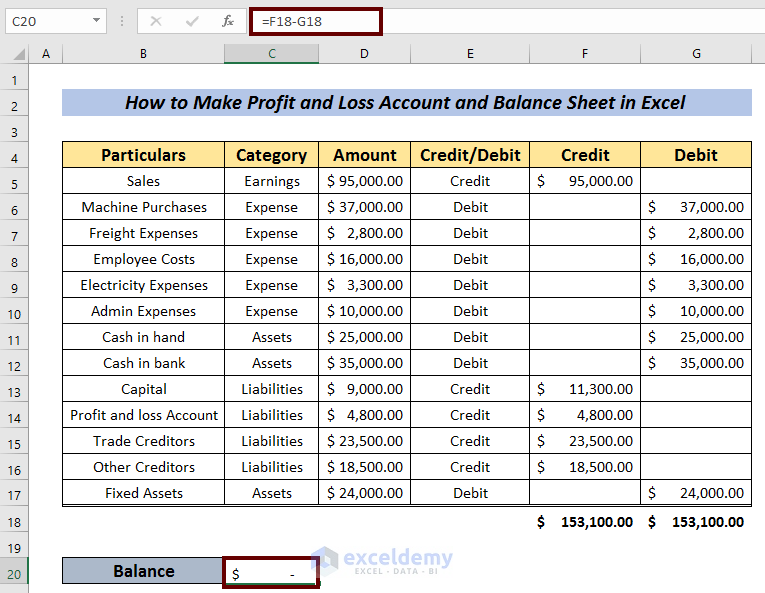Select the Sales cell
Screen dimensions: 765x593
click(143, 181)
